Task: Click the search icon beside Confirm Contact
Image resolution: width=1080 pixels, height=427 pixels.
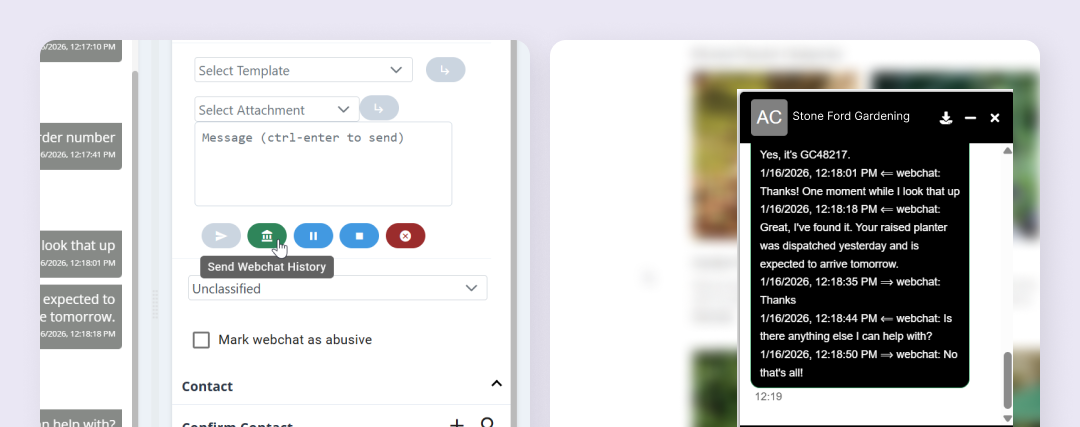Action: (x=488, y=423)
